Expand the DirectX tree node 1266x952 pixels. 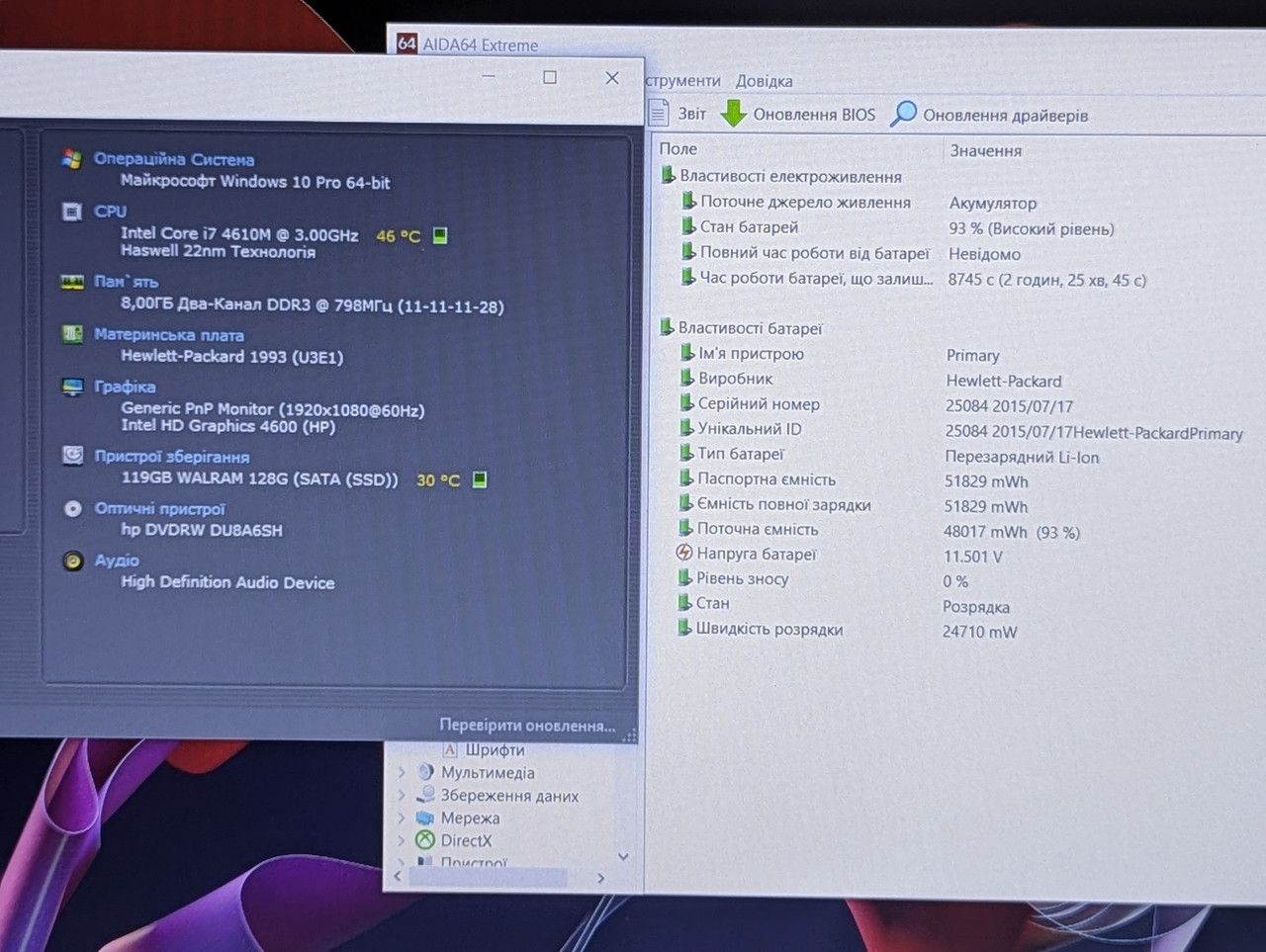[x=402, y=840]
